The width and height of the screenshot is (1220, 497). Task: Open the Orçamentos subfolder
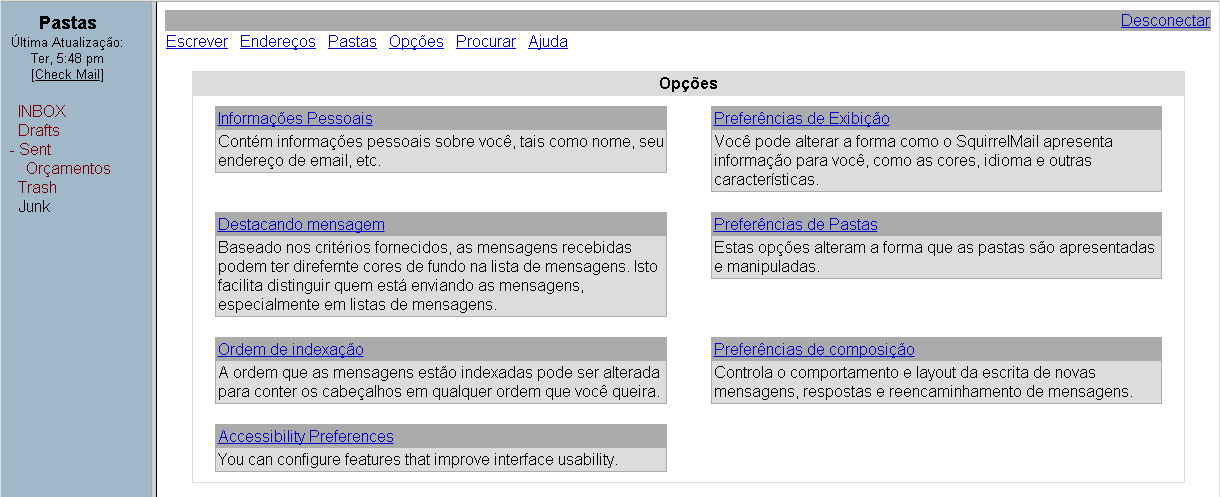click(x=68, y=169)
